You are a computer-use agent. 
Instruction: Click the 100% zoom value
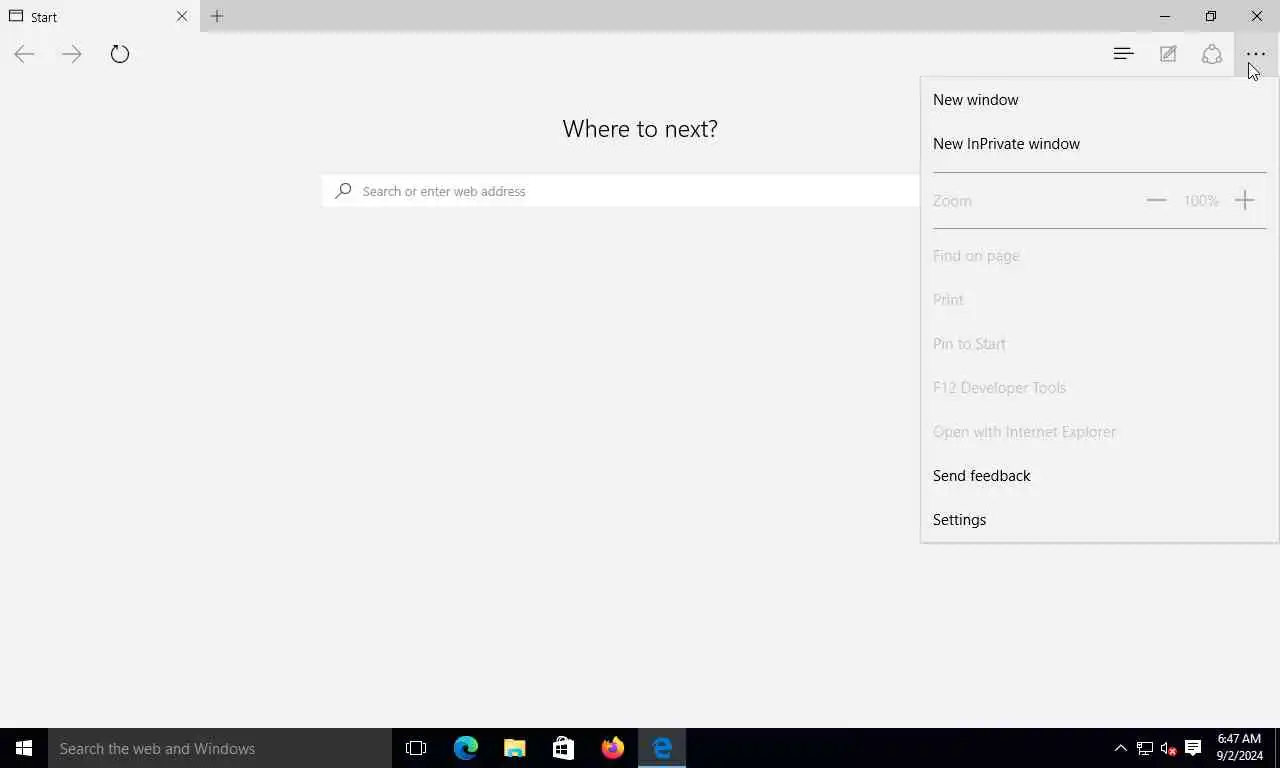coord(1201,201)
